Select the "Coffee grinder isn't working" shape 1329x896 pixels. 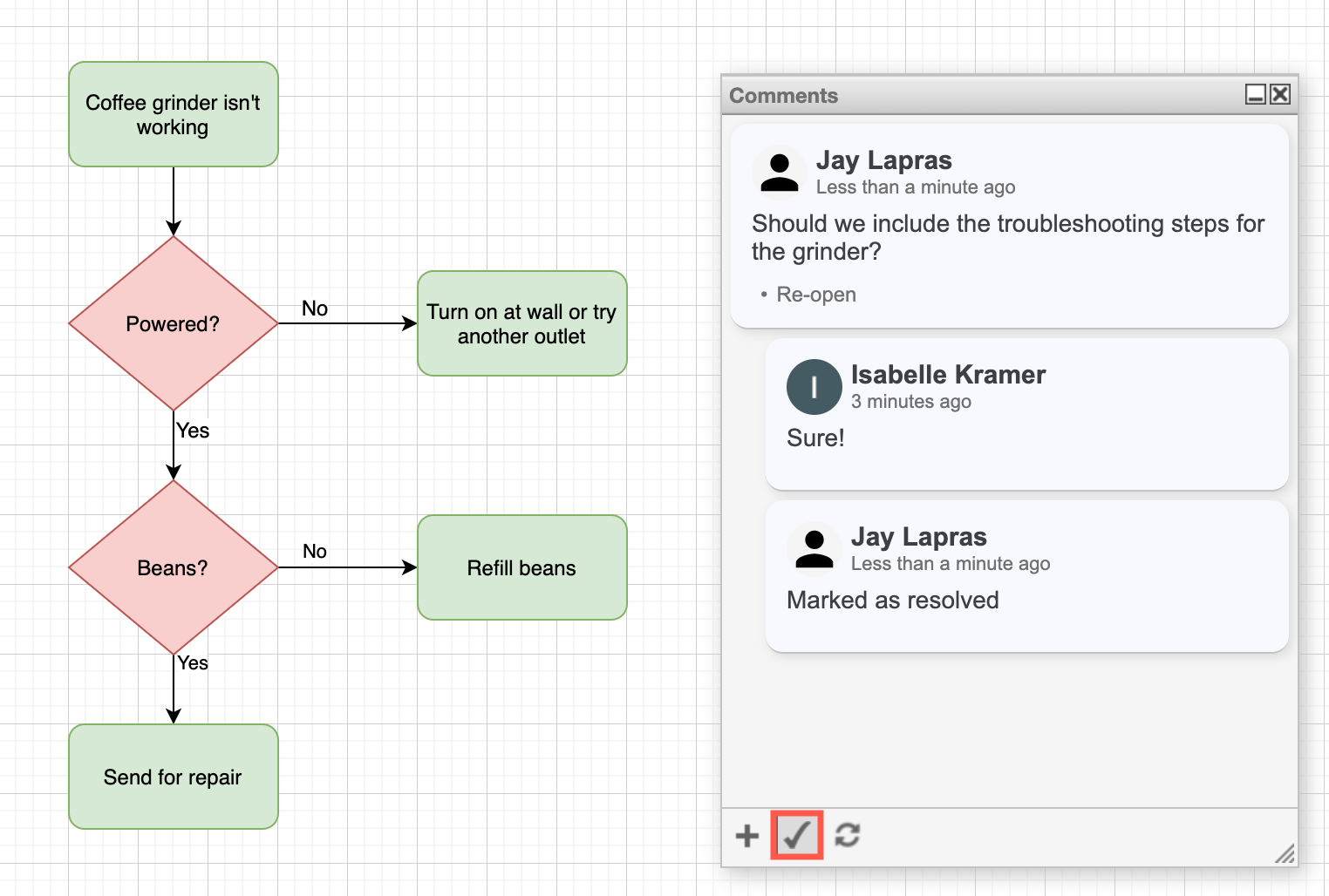(x=173, y=114)
